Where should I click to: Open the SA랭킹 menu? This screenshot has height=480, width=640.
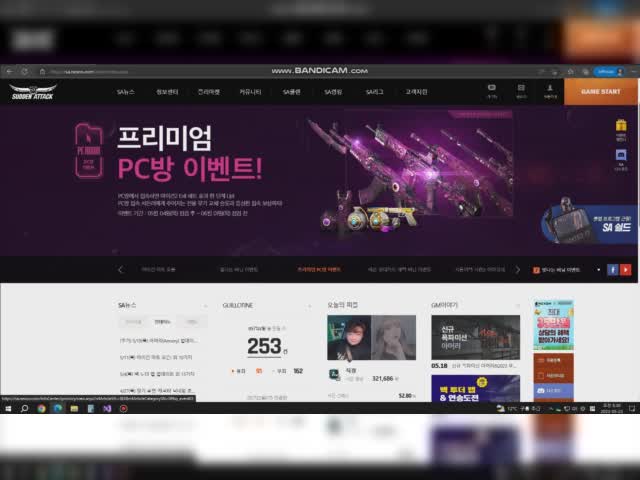coord(333,92)
